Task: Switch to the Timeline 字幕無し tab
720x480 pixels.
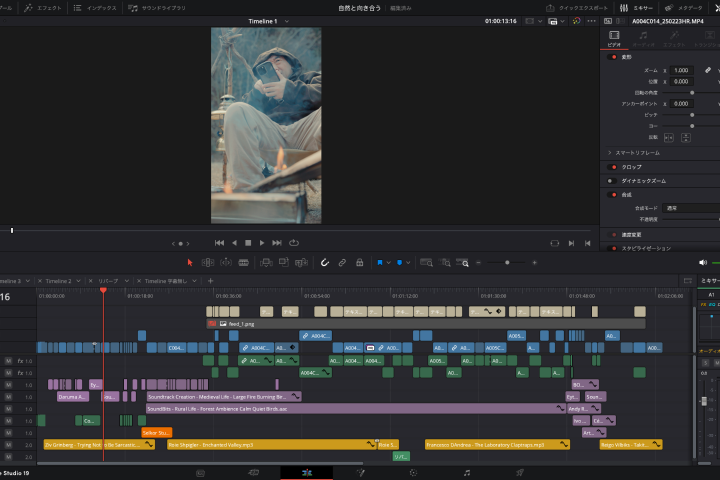Action: pos(166,281)
